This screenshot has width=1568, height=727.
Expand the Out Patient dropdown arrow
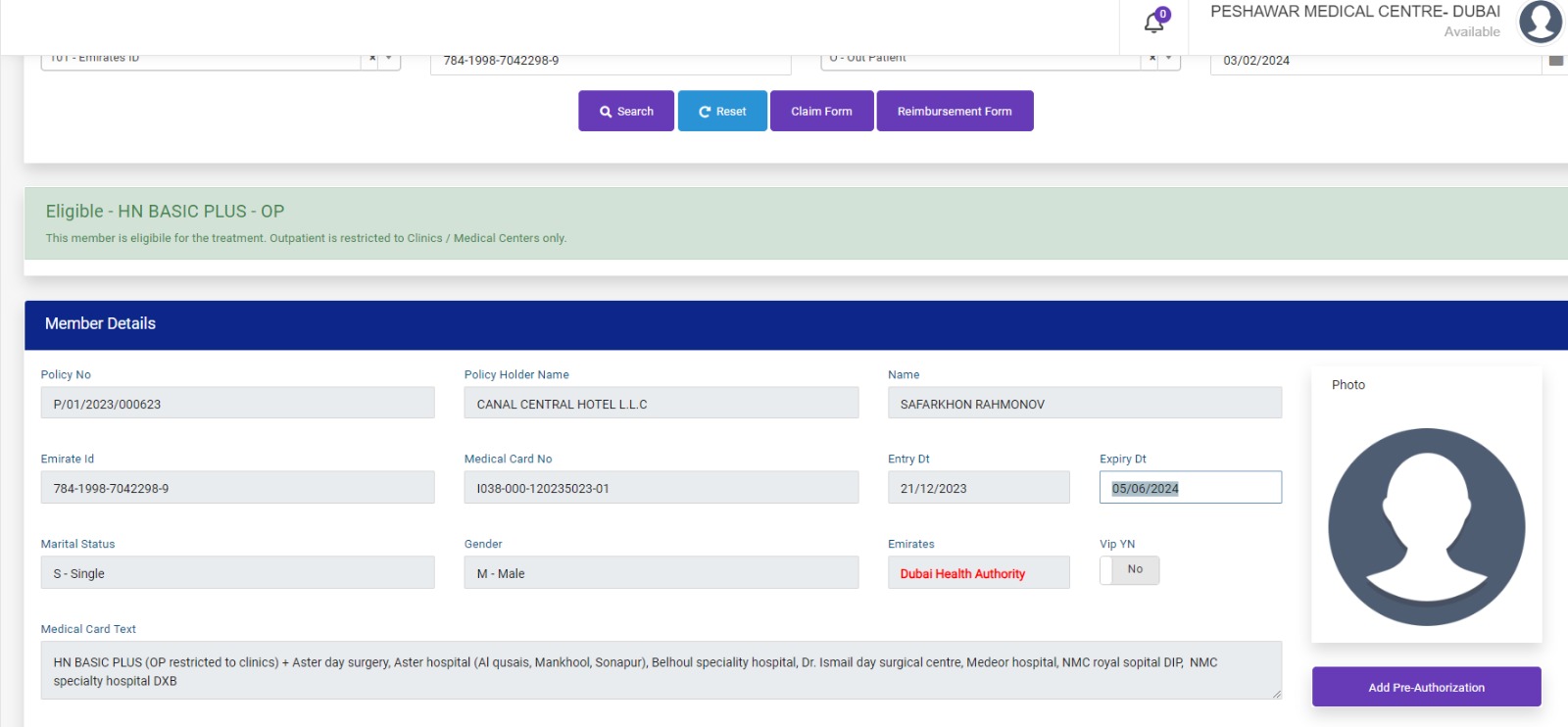click(x=1168, y=59)
